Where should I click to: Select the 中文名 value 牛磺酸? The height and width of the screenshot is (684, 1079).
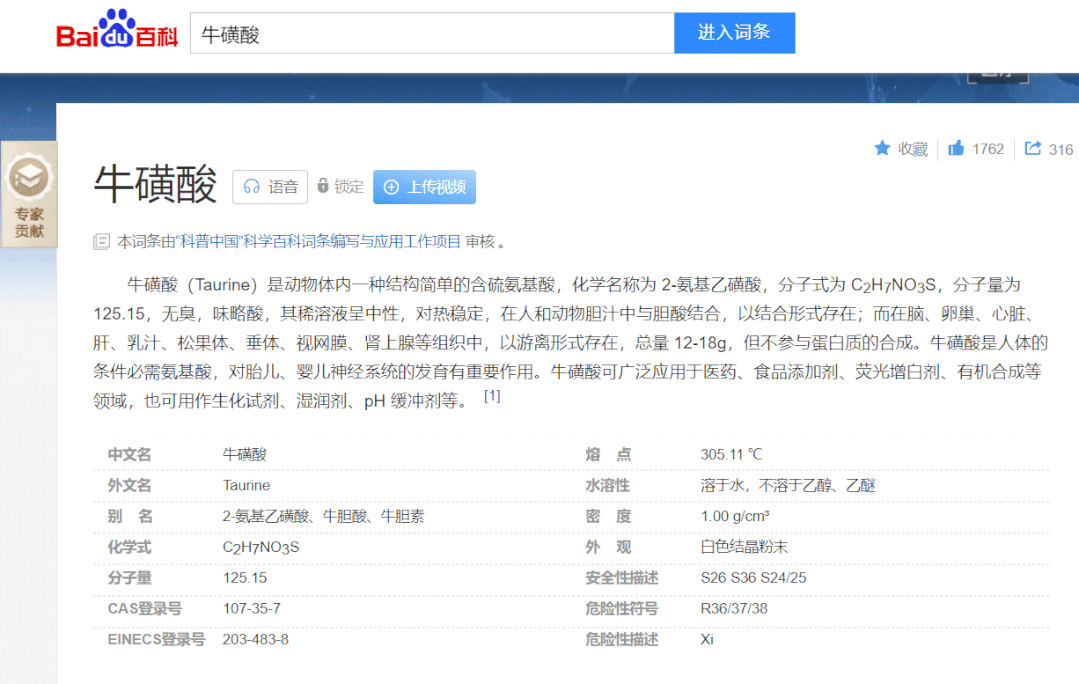[x=245, y=454]
